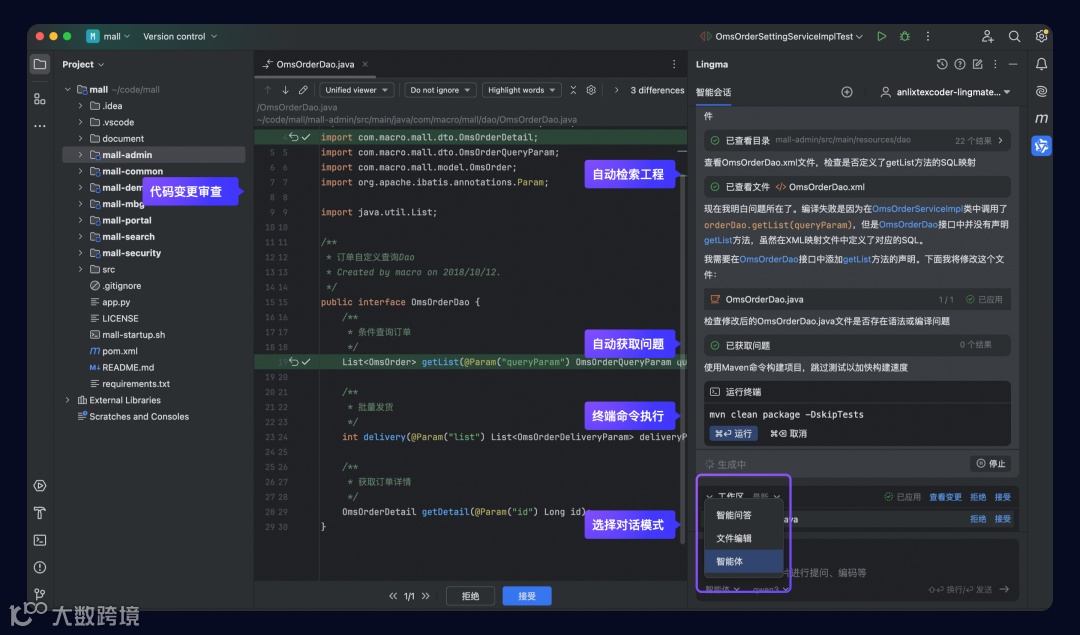Click 停止 to stop generation

point(991,464)
